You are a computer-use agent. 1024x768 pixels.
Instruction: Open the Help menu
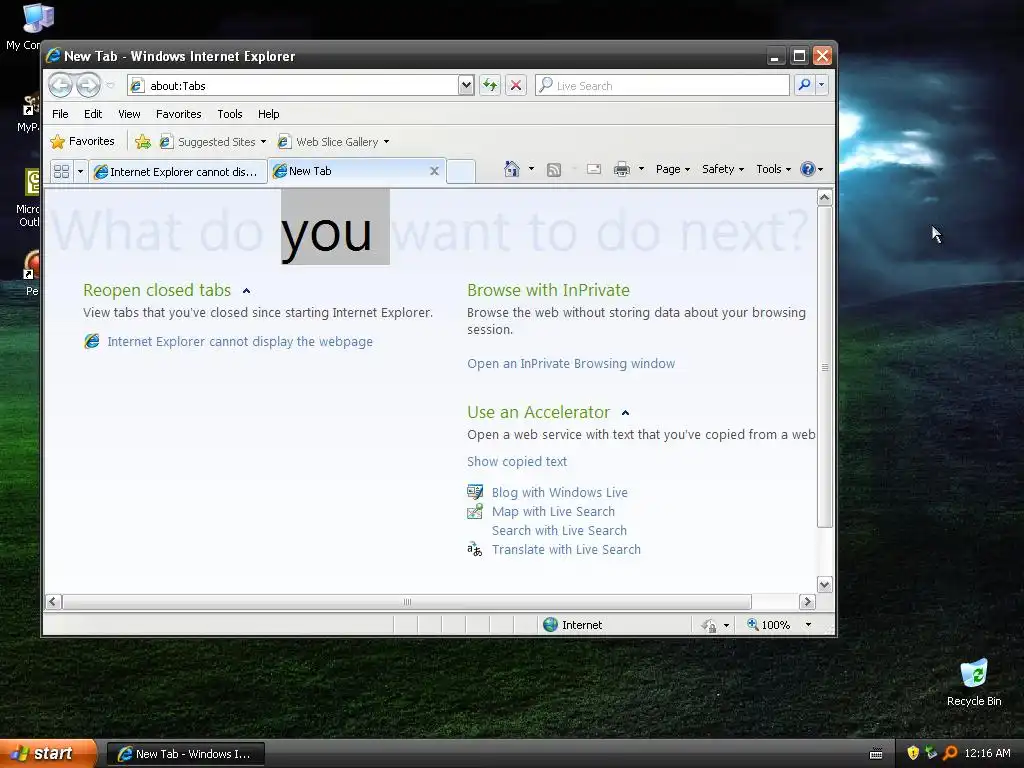click(x=268, y=114)
